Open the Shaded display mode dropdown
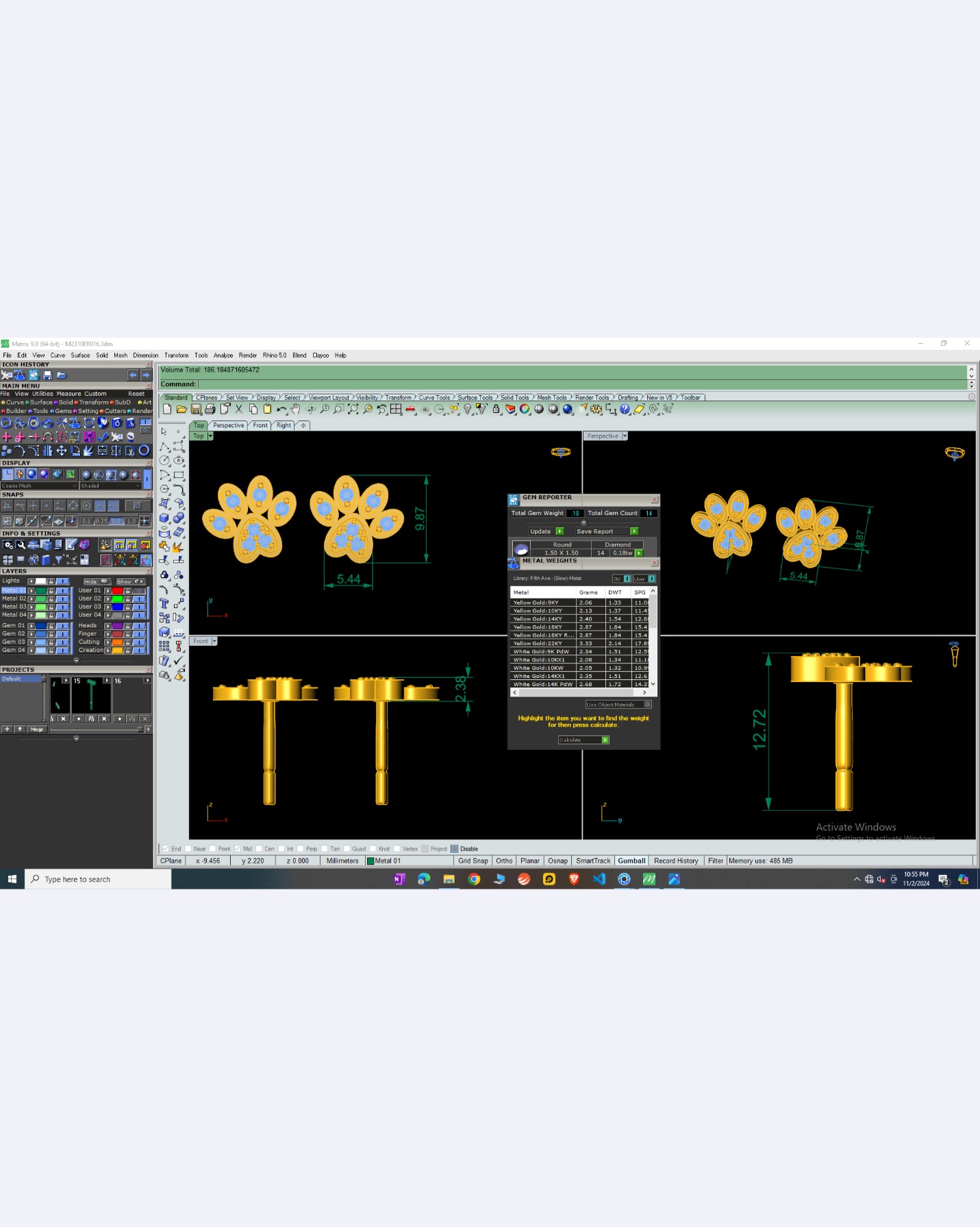 coord(110,486)
